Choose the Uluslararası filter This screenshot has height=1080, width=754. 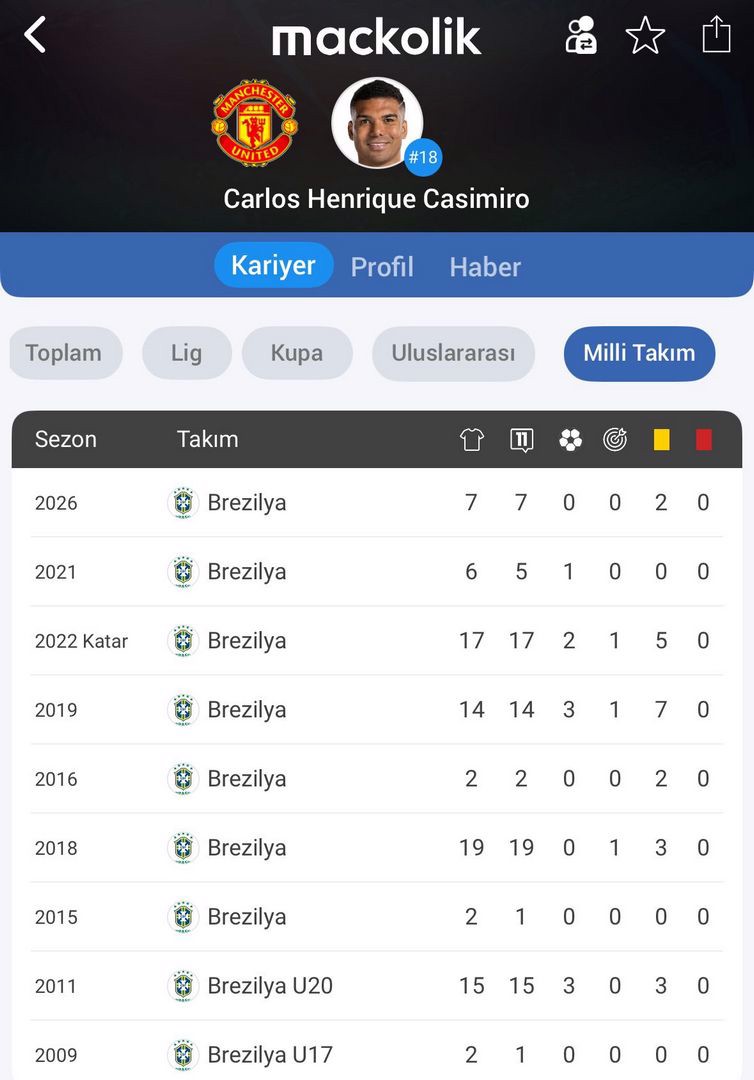(x=453, y=353)
